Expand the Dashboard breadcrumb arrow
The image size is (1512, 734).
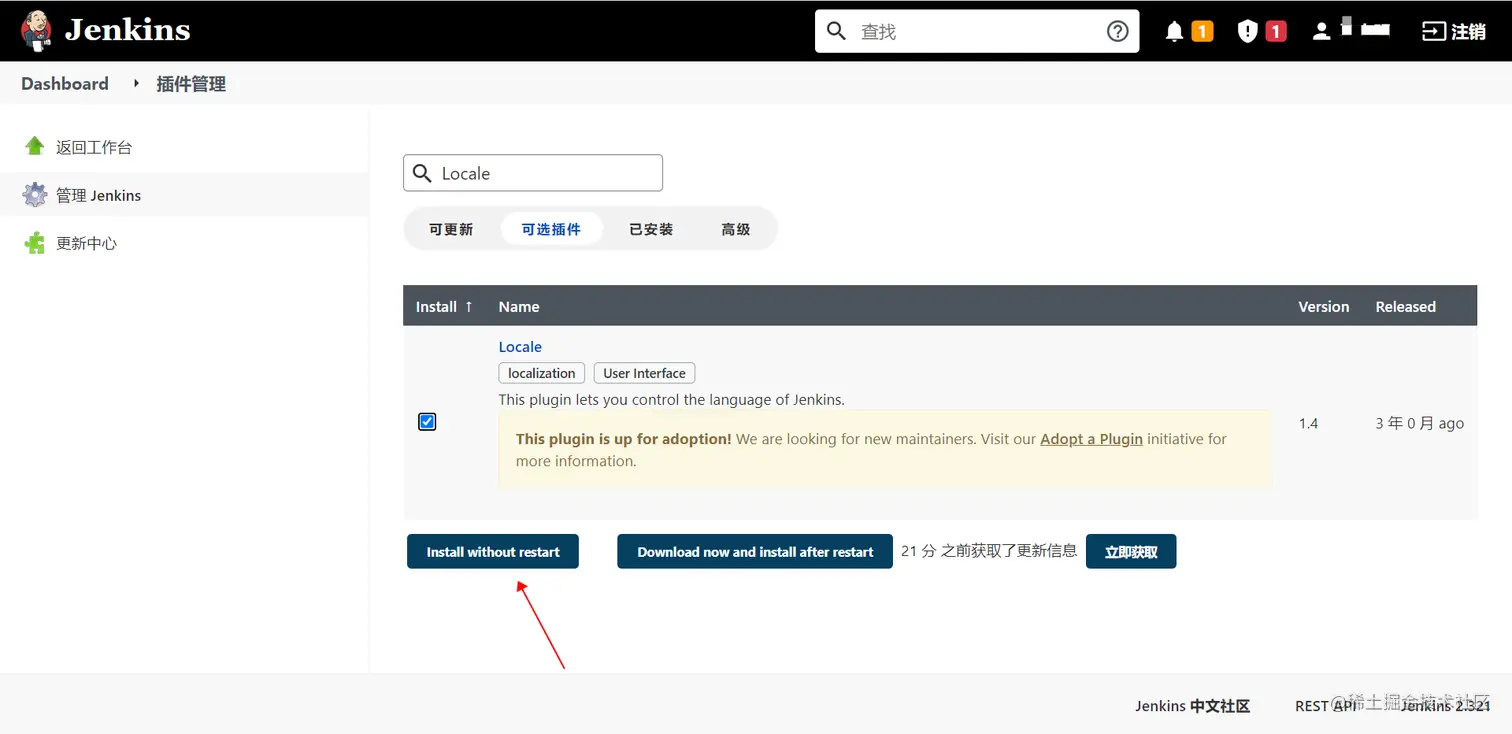(136, 84)
